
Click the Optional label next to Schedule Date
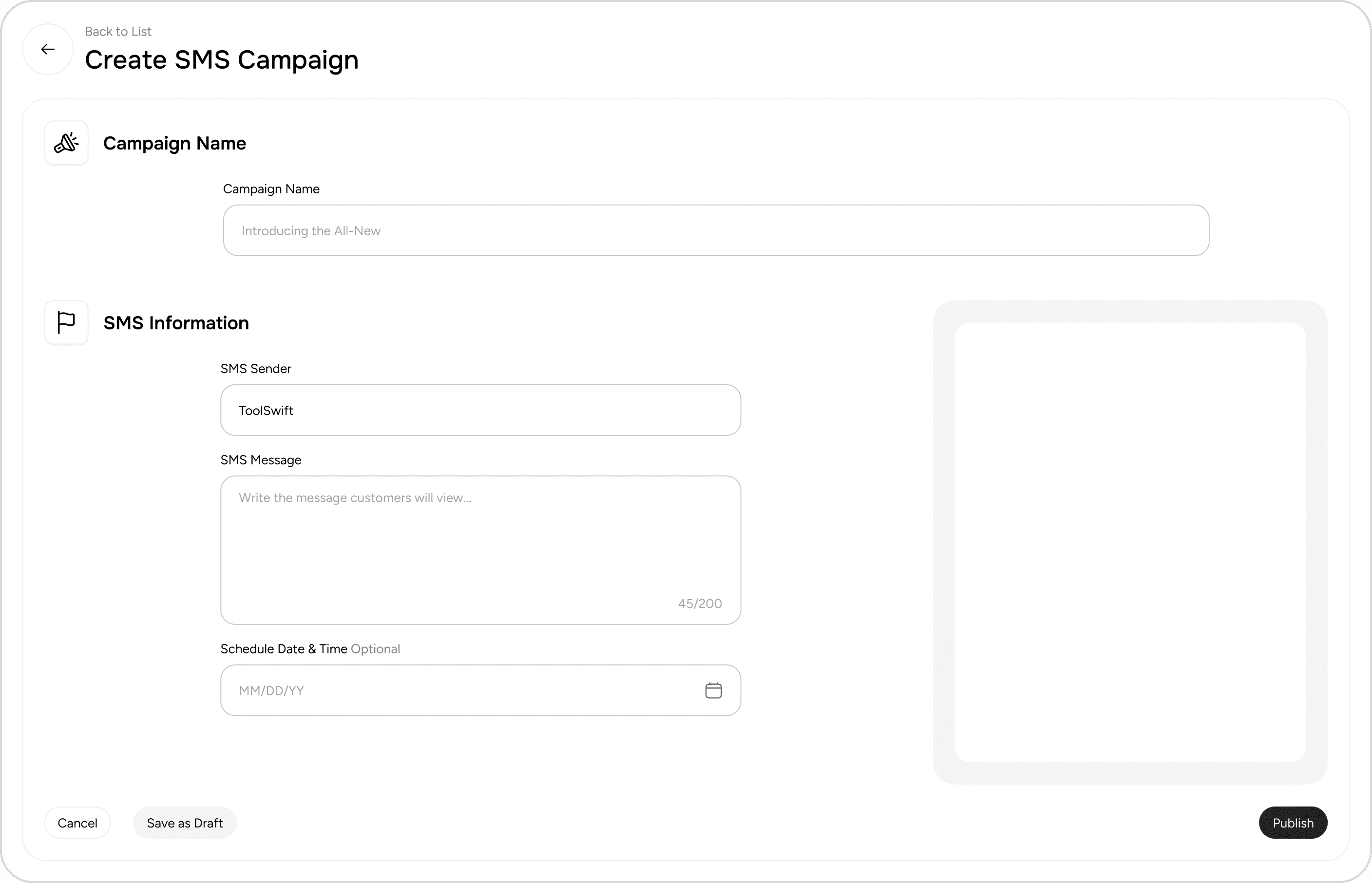point(376,648)
